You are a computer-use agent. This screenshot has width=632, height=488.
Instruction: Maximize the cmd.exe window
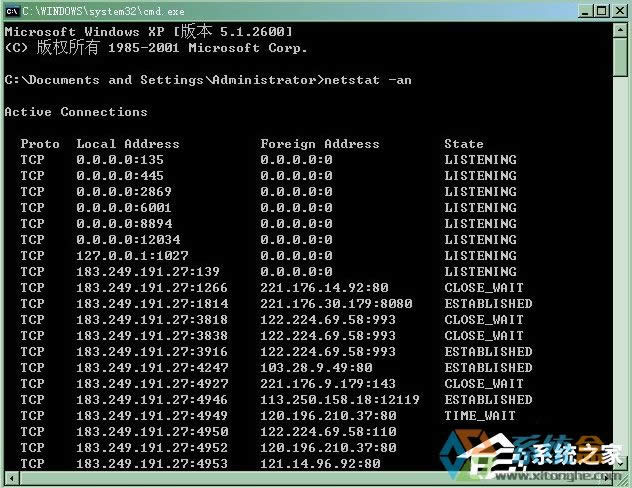pyautogui.click(x=602, y=11)
